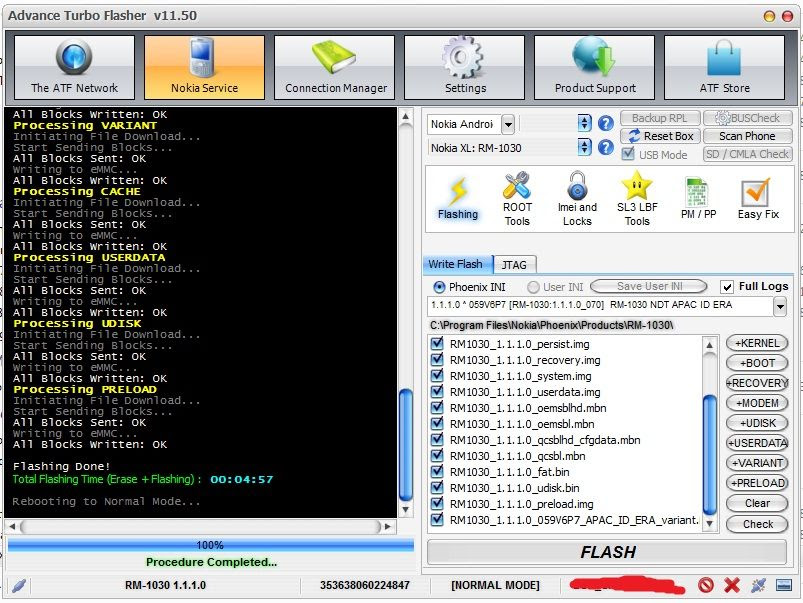Screen dimensions: 803x603
Task: Click the red X cancel icon in status bar
Action: (x=732, y=585)
